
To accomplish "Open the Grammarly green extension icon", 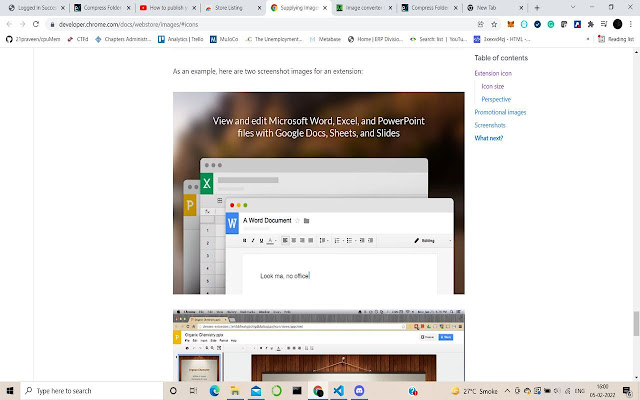I will [x=551, y=24].
